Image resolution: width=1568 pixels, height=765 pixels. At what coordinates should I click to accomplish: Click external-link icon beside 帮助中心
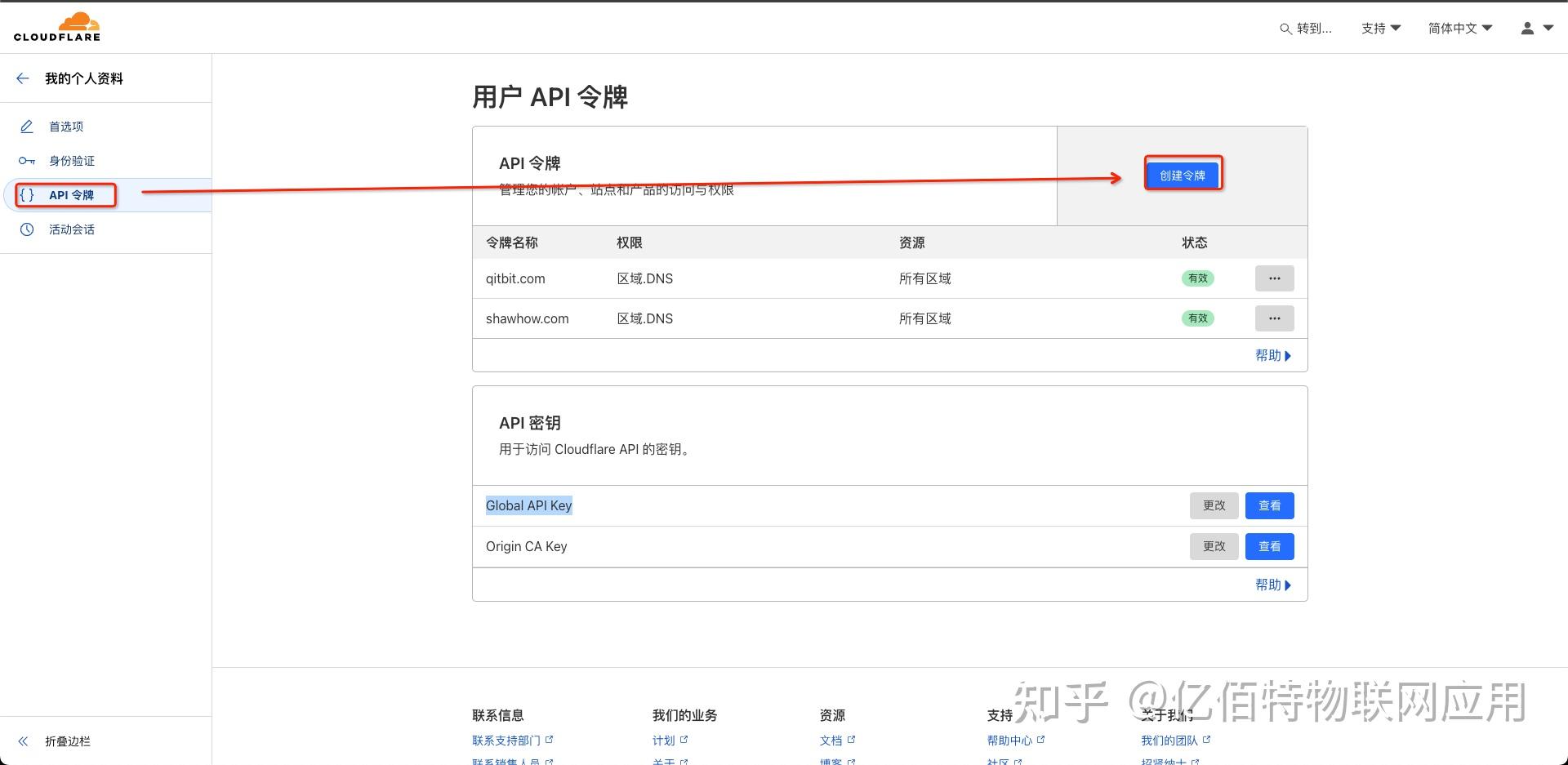click(x=1040, y=740)
